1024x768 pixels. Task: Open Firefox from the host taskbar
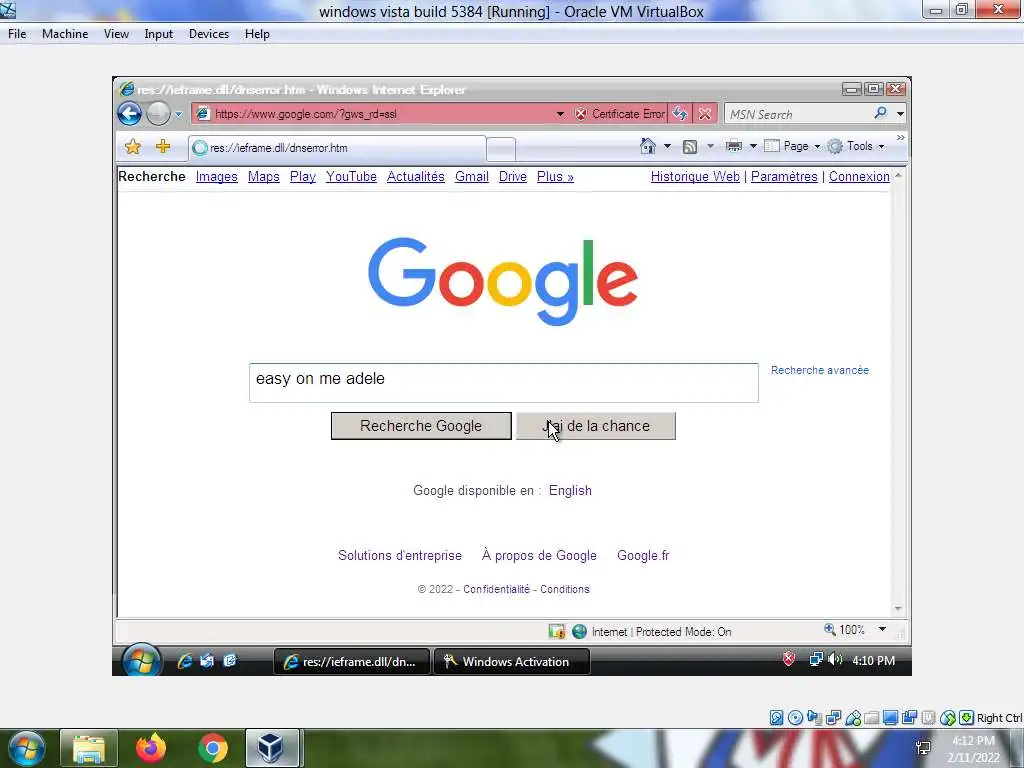151,748
